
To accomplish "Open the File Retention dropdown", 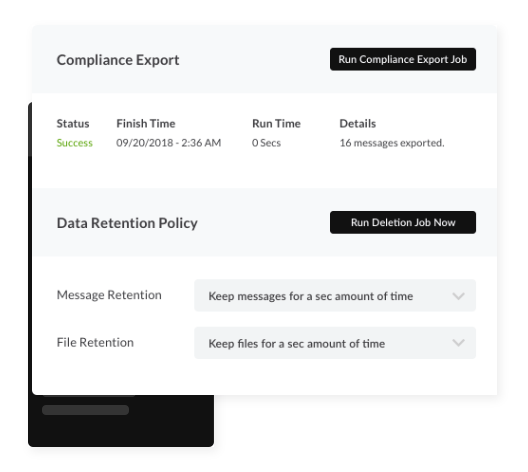I will click(335, 343).
